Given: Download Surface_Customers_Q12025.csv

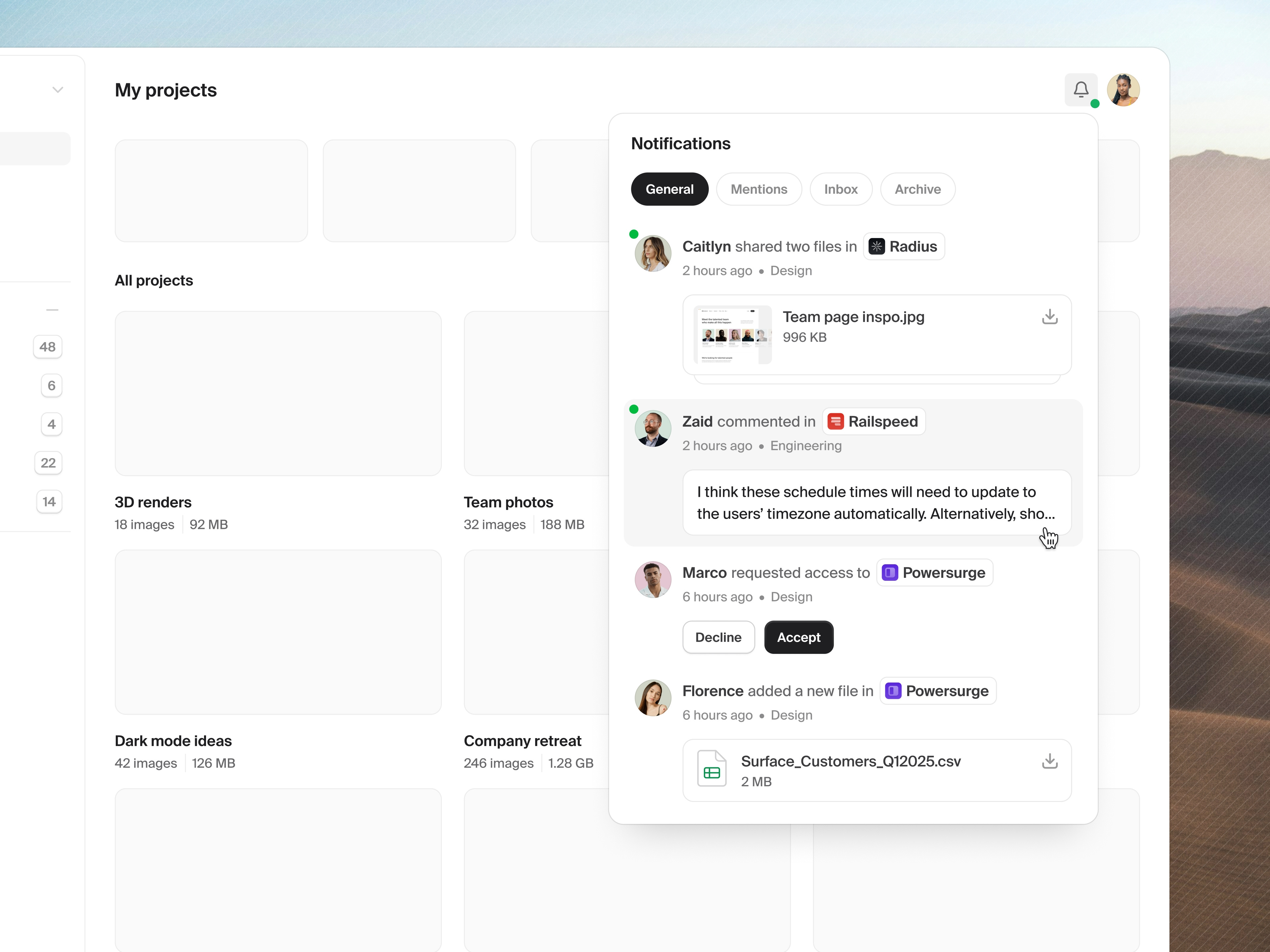Looking at the screenshot, I should click(x=1049, y=761).
